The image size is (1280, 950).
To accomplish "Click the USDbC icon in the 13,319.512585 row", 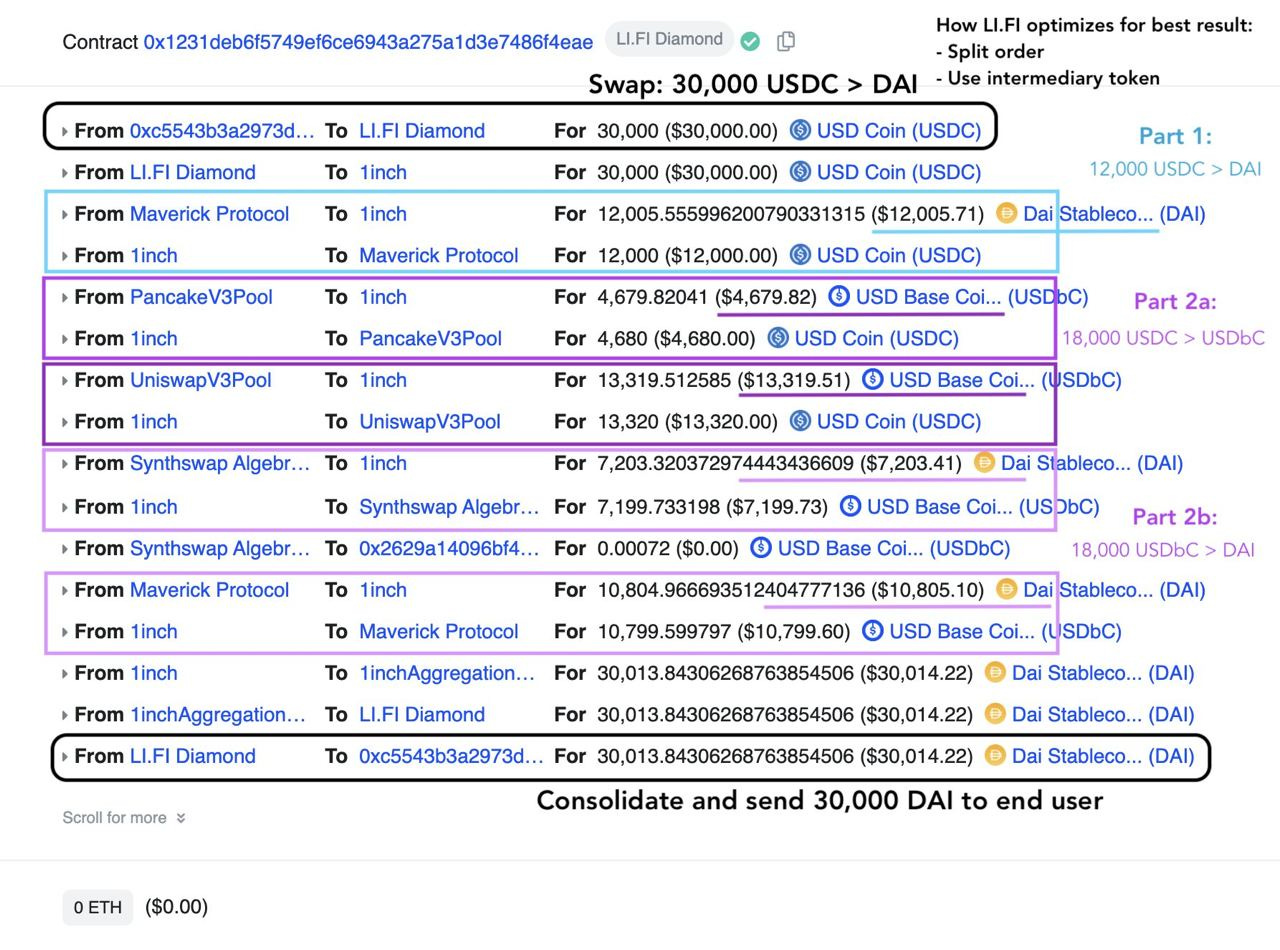I will pyautogui.click(x=872, y=379).
